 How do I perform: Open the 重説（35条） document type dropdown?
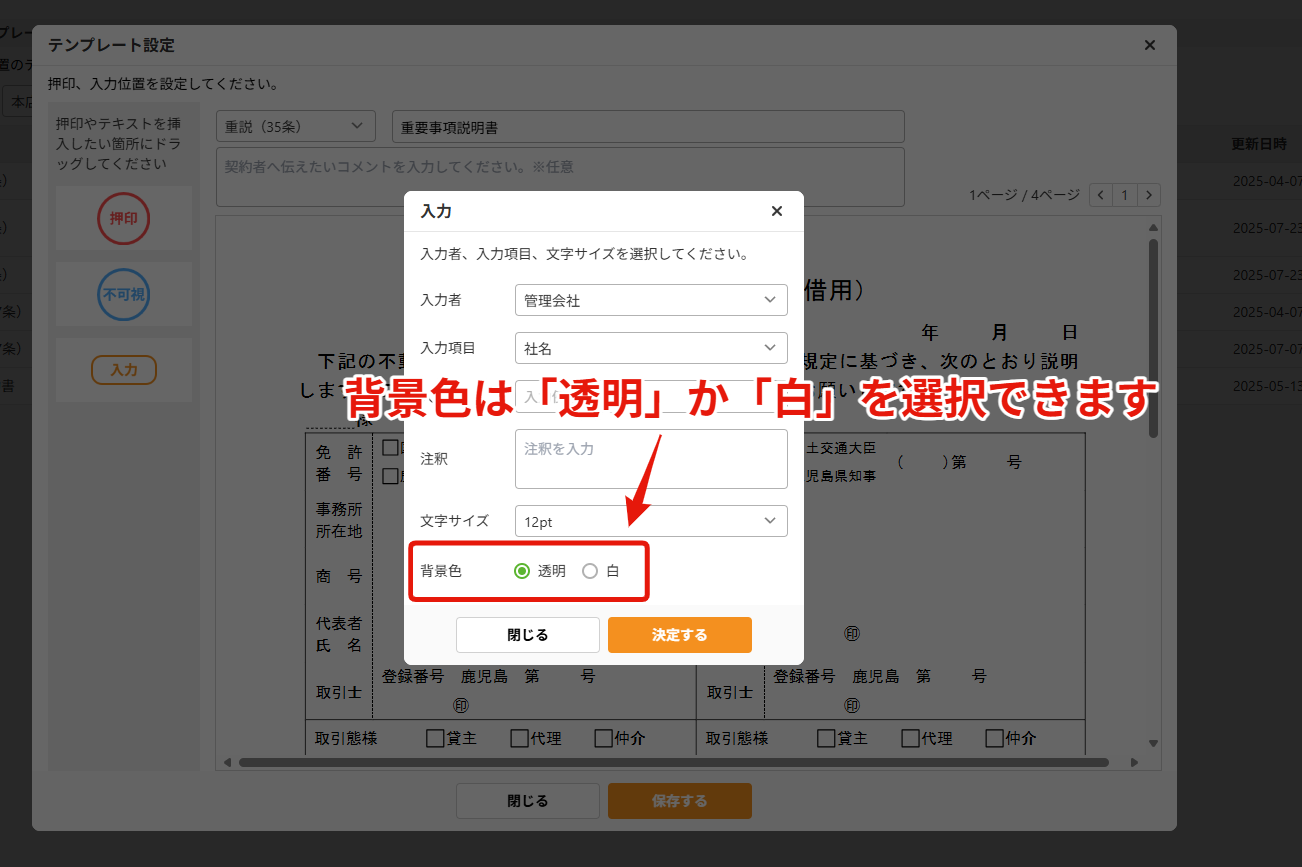295,127
